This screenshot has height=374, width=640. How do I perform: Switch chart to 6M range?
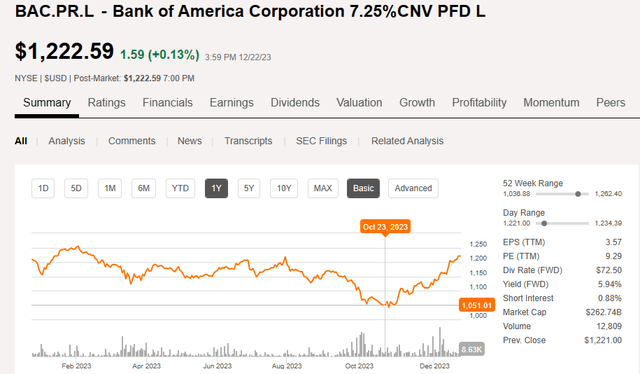pos(144,188)
